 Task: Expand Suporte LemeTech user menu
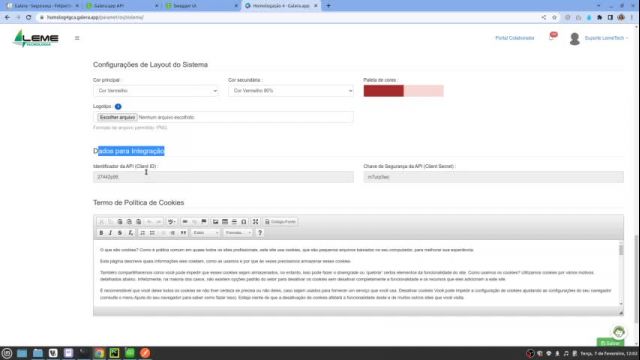click(x=606, y=38)
